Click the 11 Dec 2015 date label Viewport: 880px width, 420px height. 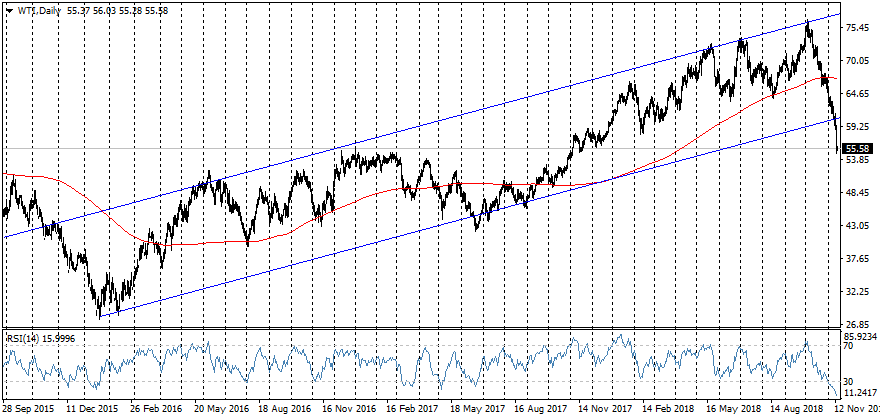[91, 410]
